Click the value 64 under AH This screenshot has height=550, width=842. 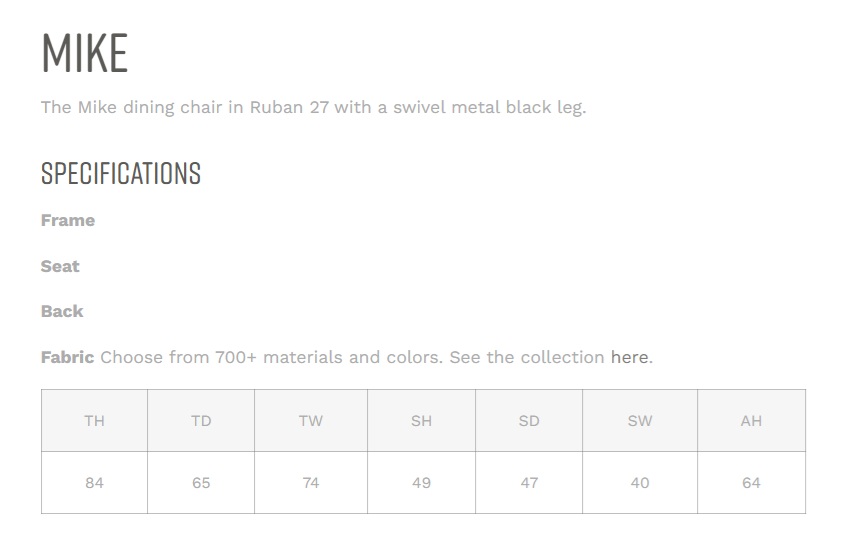tap(751, 483)
